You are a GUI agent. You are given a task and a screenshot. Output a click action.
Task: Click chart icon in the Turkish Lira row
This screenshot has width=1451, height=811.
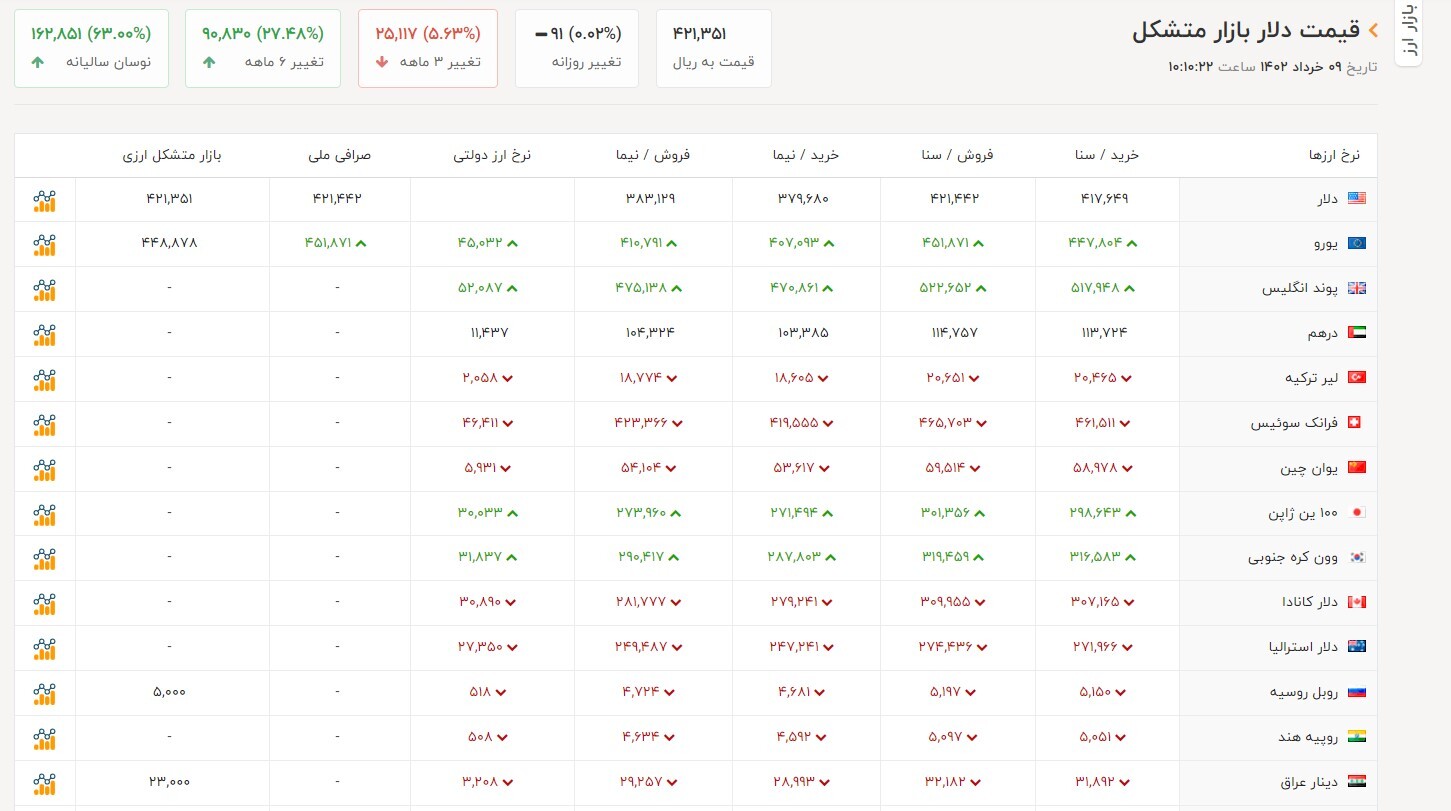point(44,379)
